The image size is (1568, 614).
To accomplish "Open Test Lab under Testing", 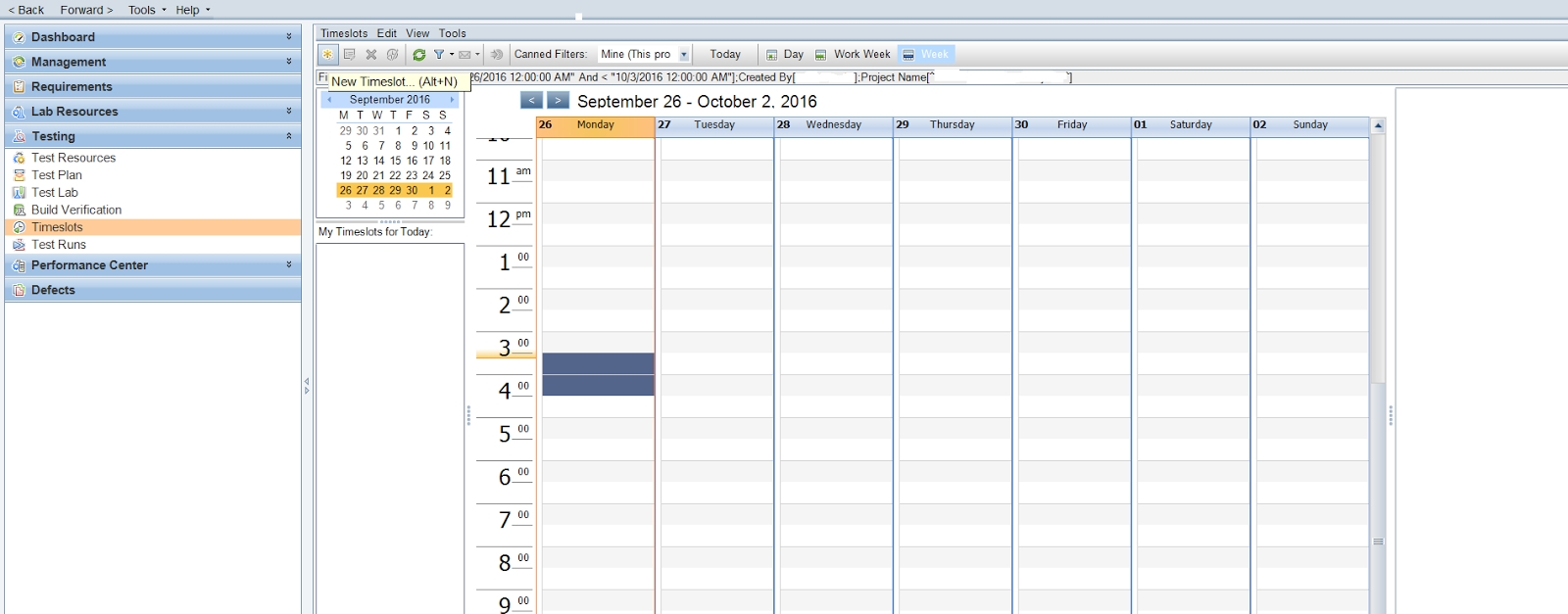I will [x=55, y=193].
